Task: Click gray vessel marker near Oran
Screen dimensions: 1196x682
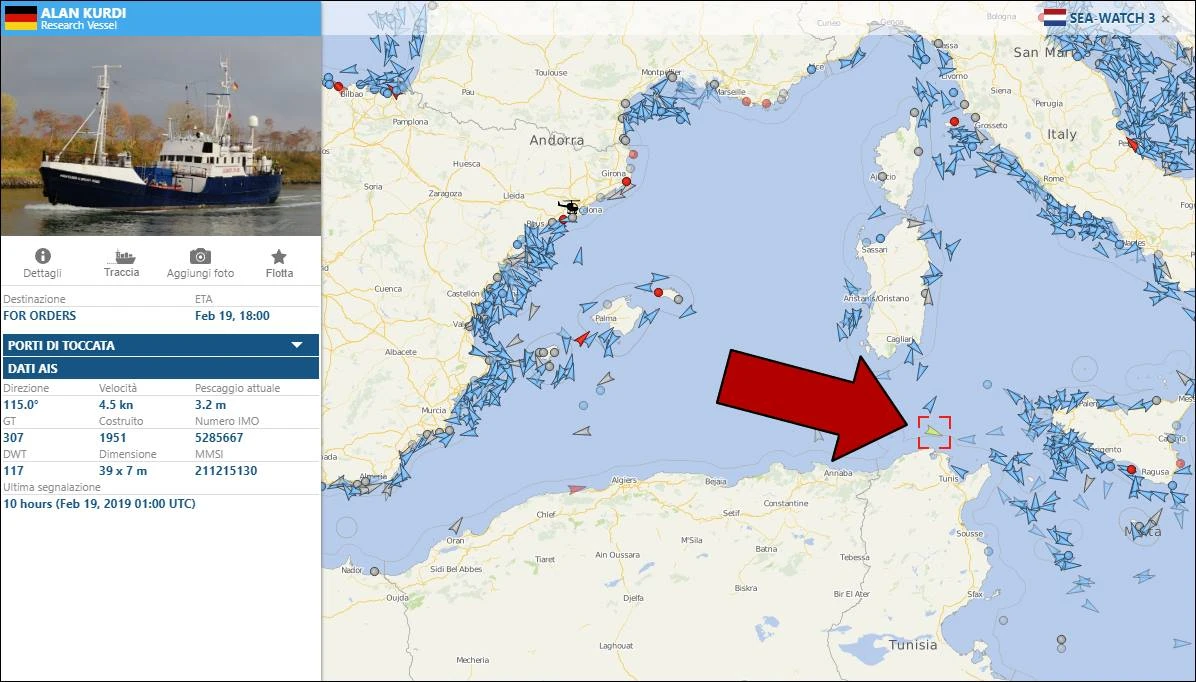Action: [455, 525]
